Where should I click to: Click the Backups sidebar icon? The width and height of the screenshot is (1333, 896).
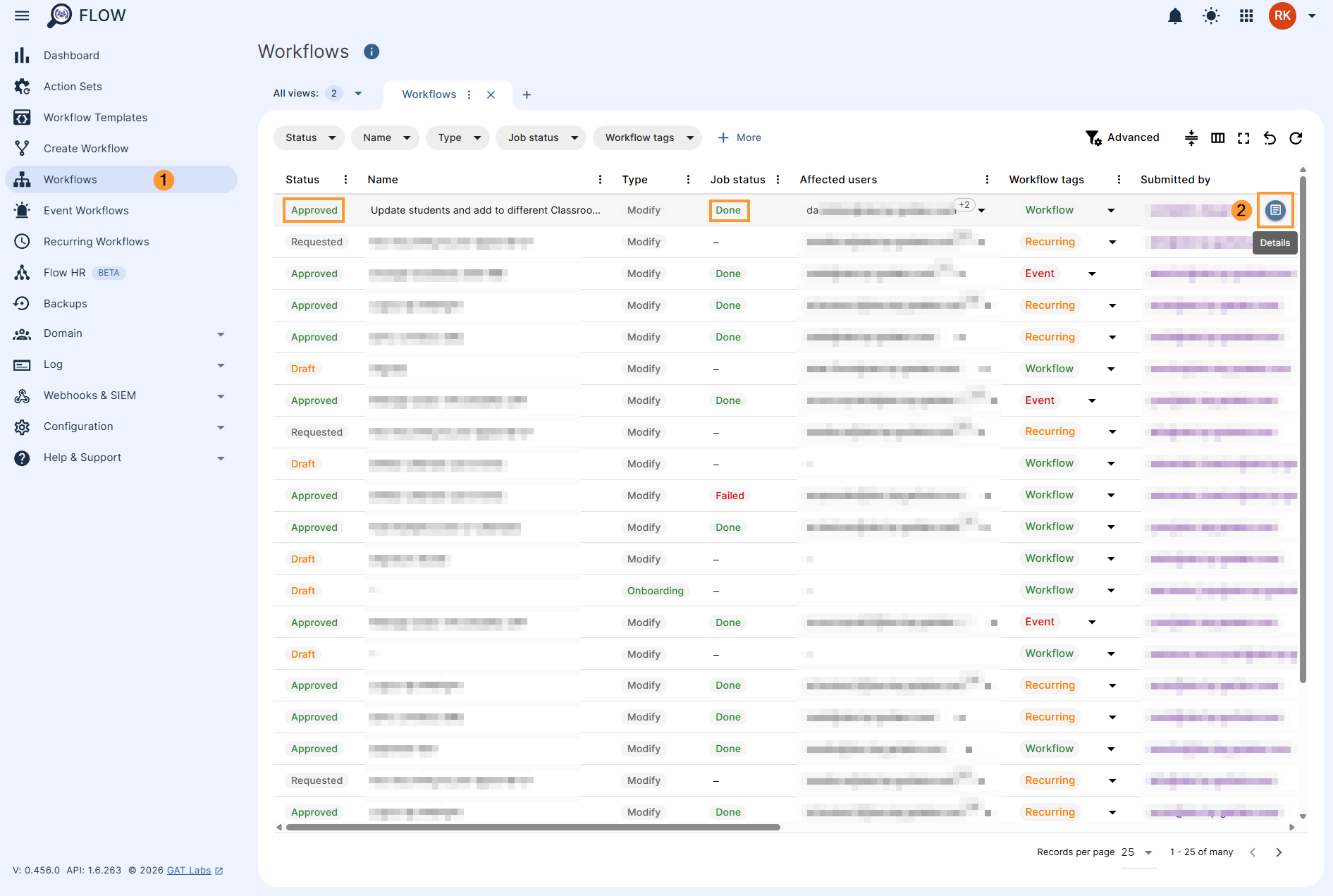point(22,304)
